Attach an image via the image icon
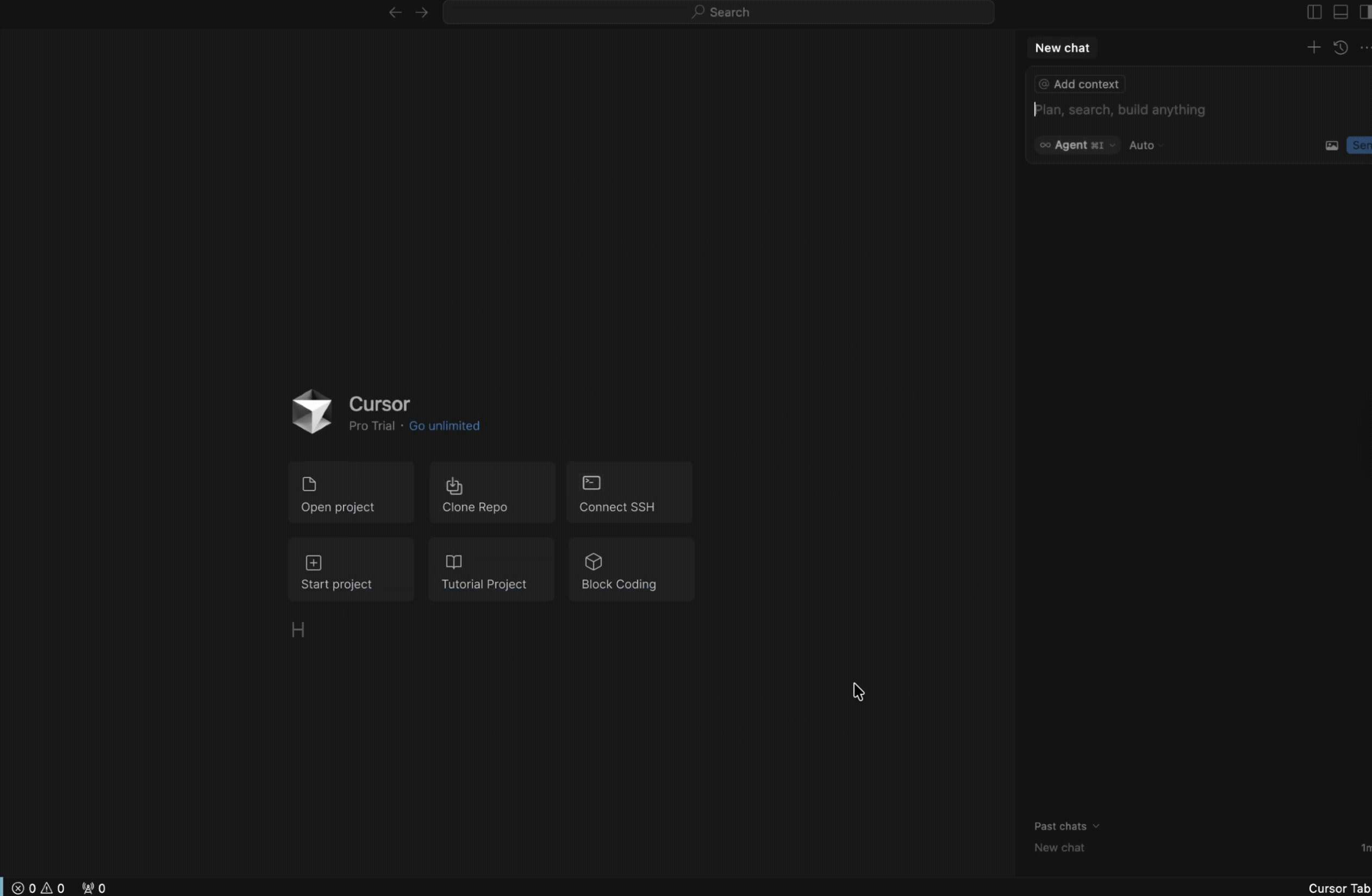The width and height of the screenshot is (1372, 896). [1331, 145]
